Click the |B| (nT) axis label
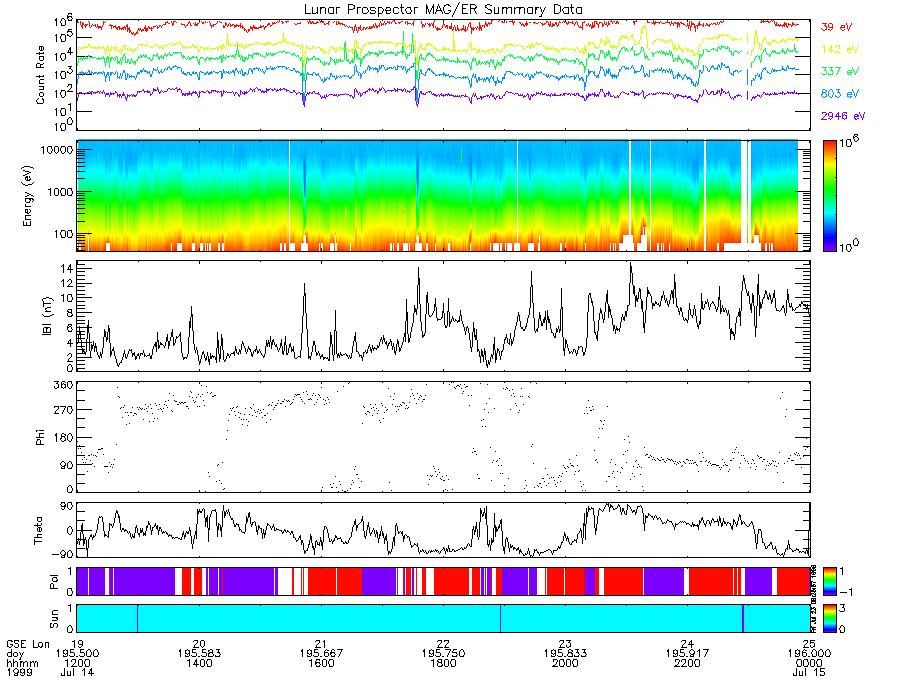900x700 pixels. (x=47, y=316)
